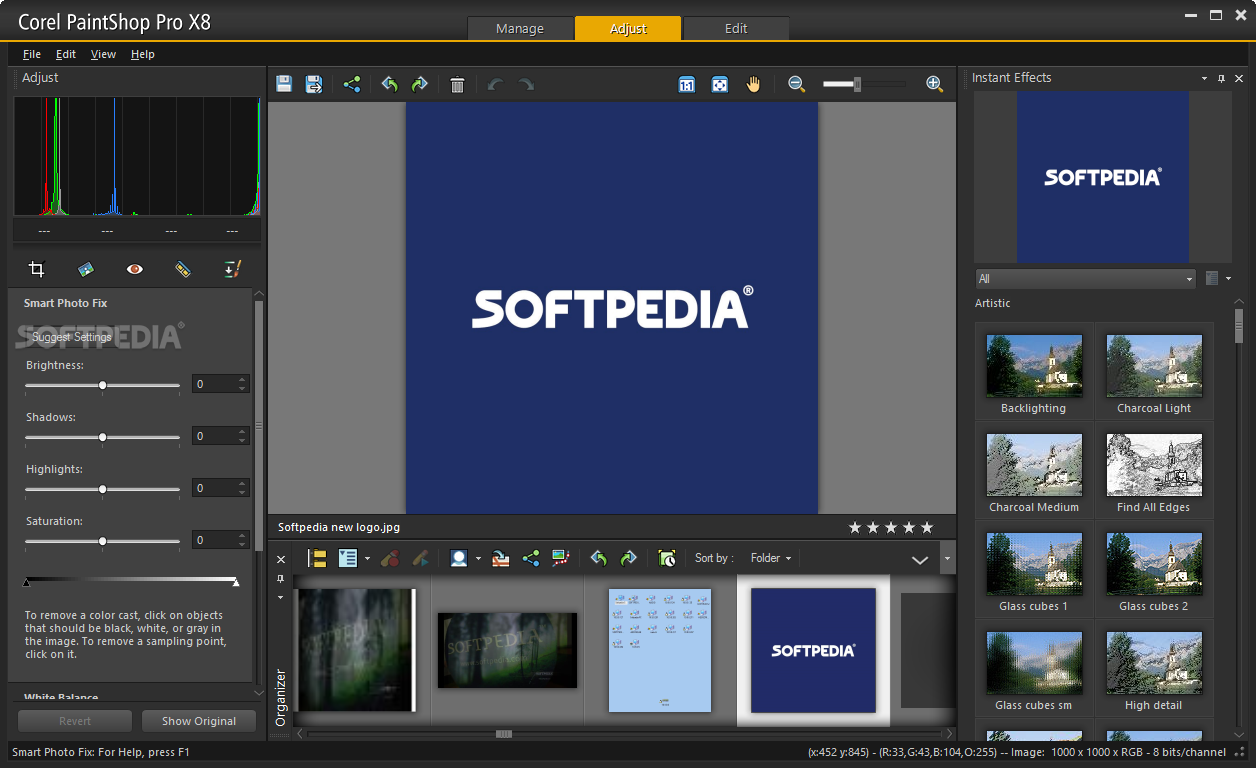Image resolution: width=1256 pixels, height=768 pixels.
Task: Select the Straighten tool in the Adjust panel
Action: pyautogui.click(x=86, y=269)
